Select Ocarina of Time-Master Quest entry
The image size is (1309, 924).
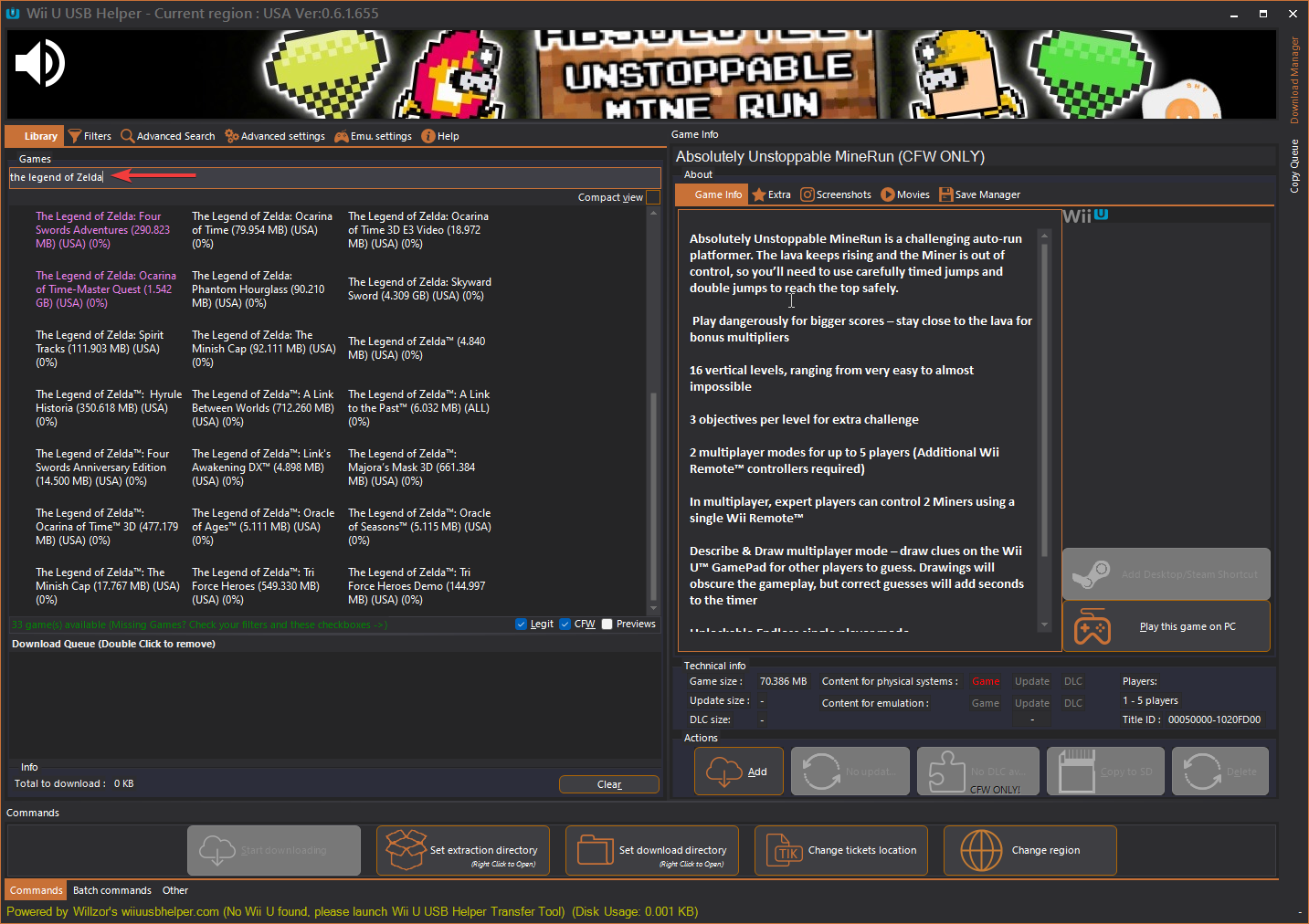(106, 289)
